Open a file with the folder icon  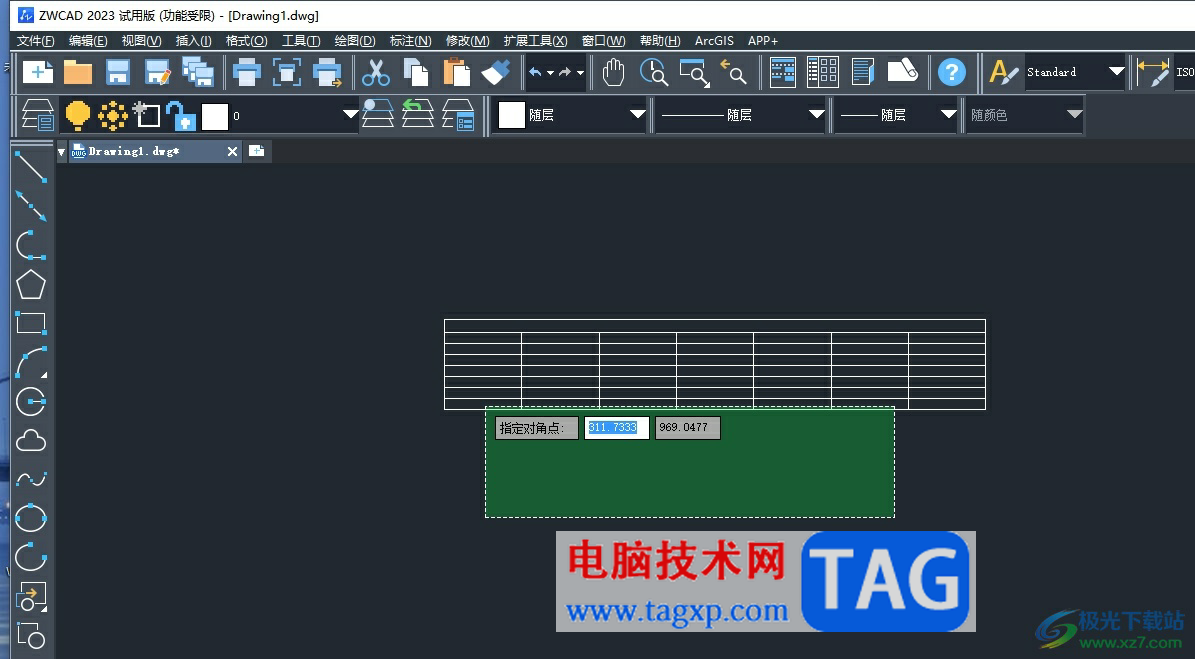coord(78,72)
